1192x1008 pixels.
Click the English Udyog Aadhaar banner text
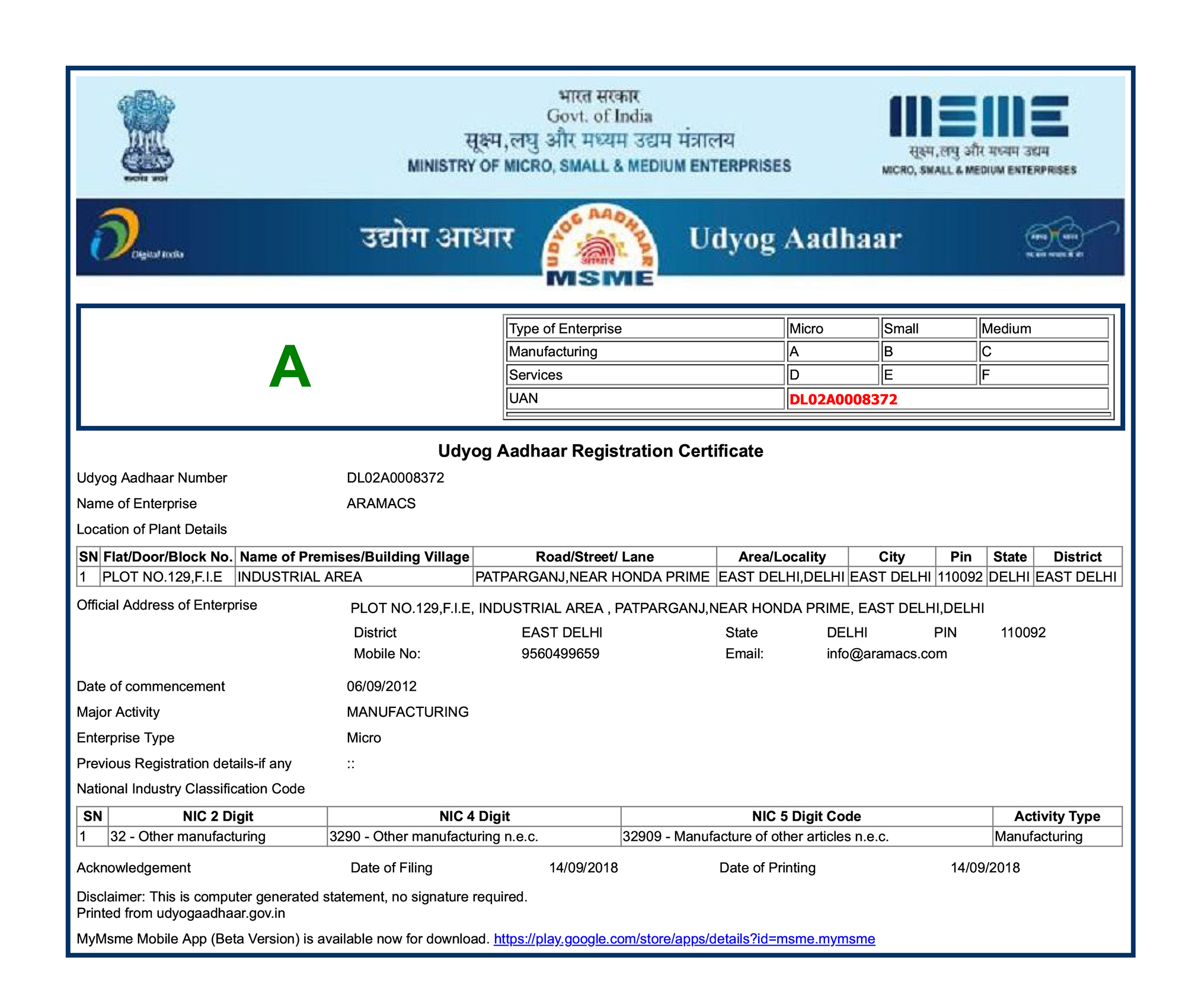click(x=795, y=240)
